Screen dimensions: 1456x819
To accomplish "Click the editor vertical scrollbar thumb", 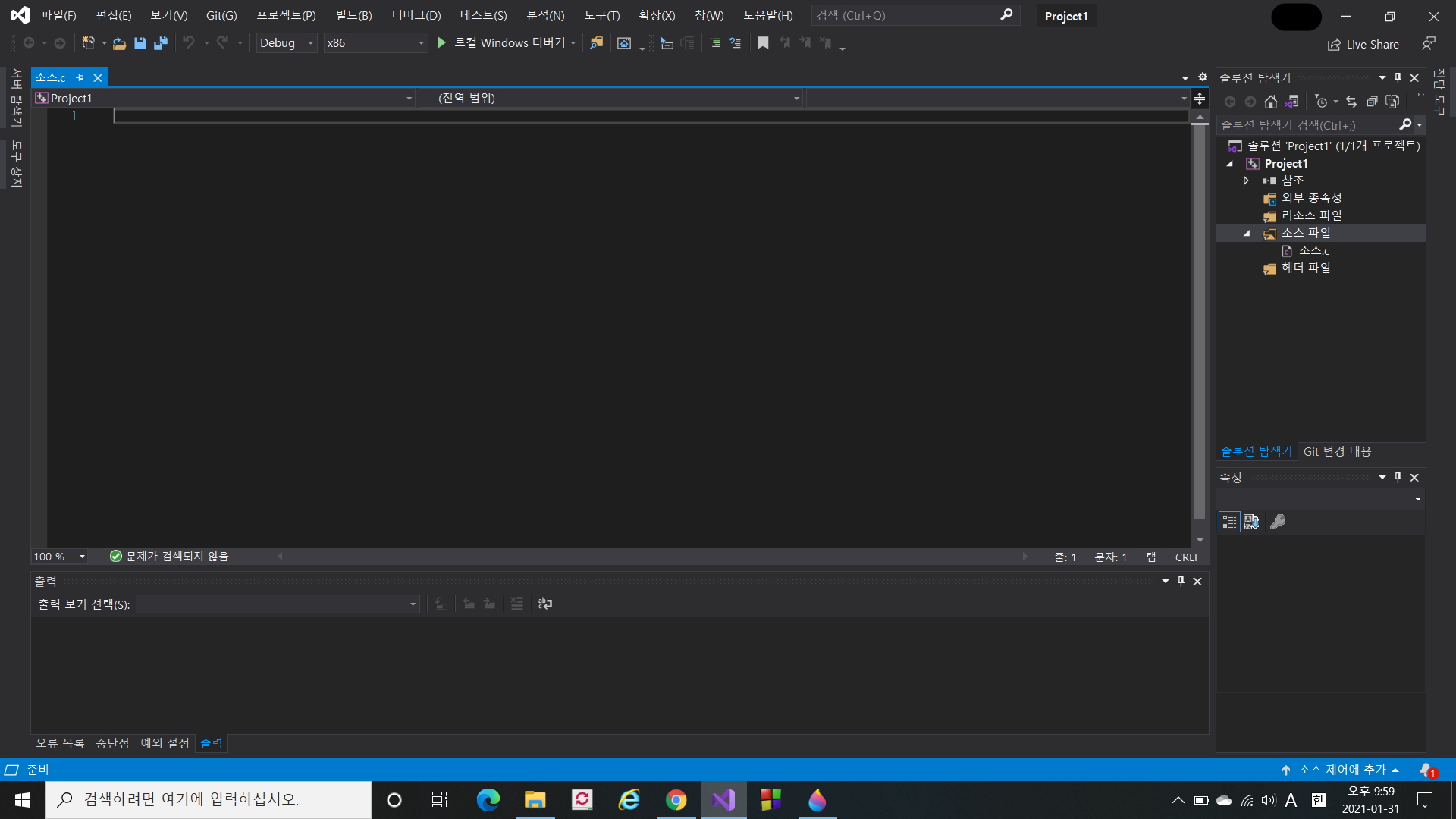I will click(1199, 322).
